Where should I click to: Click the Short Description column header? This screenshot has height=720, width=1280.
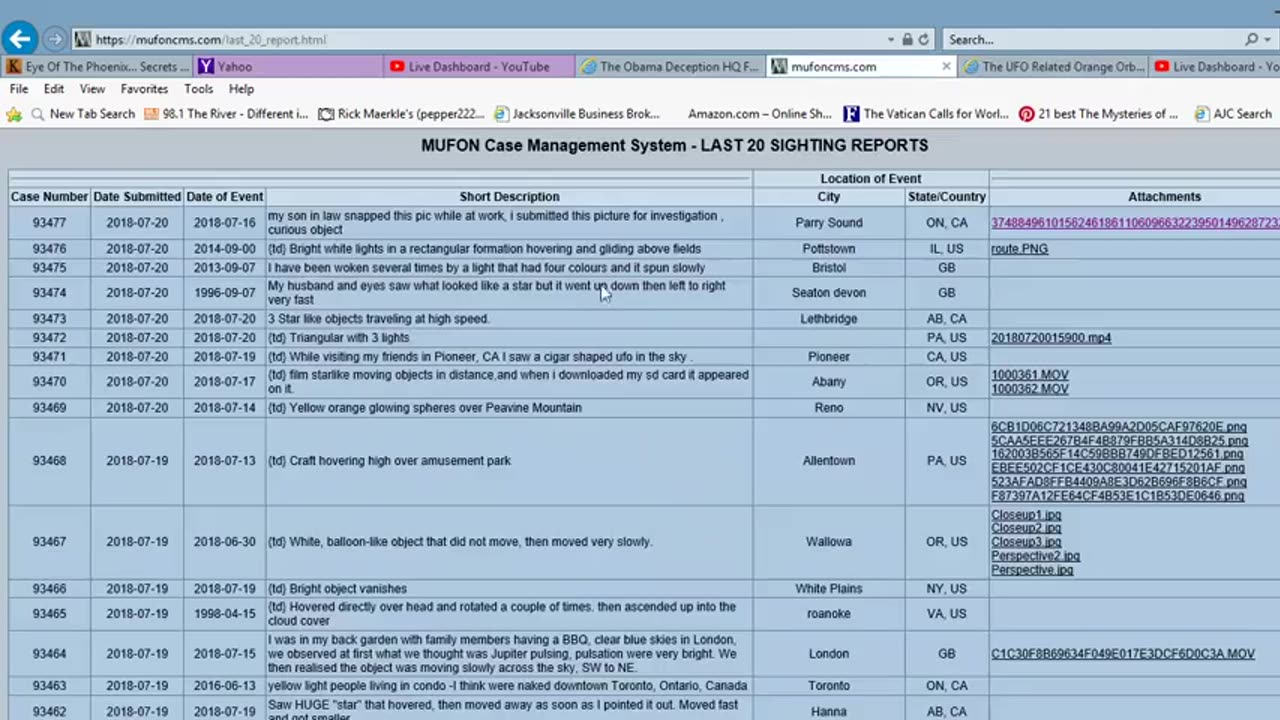coord(509,197)
